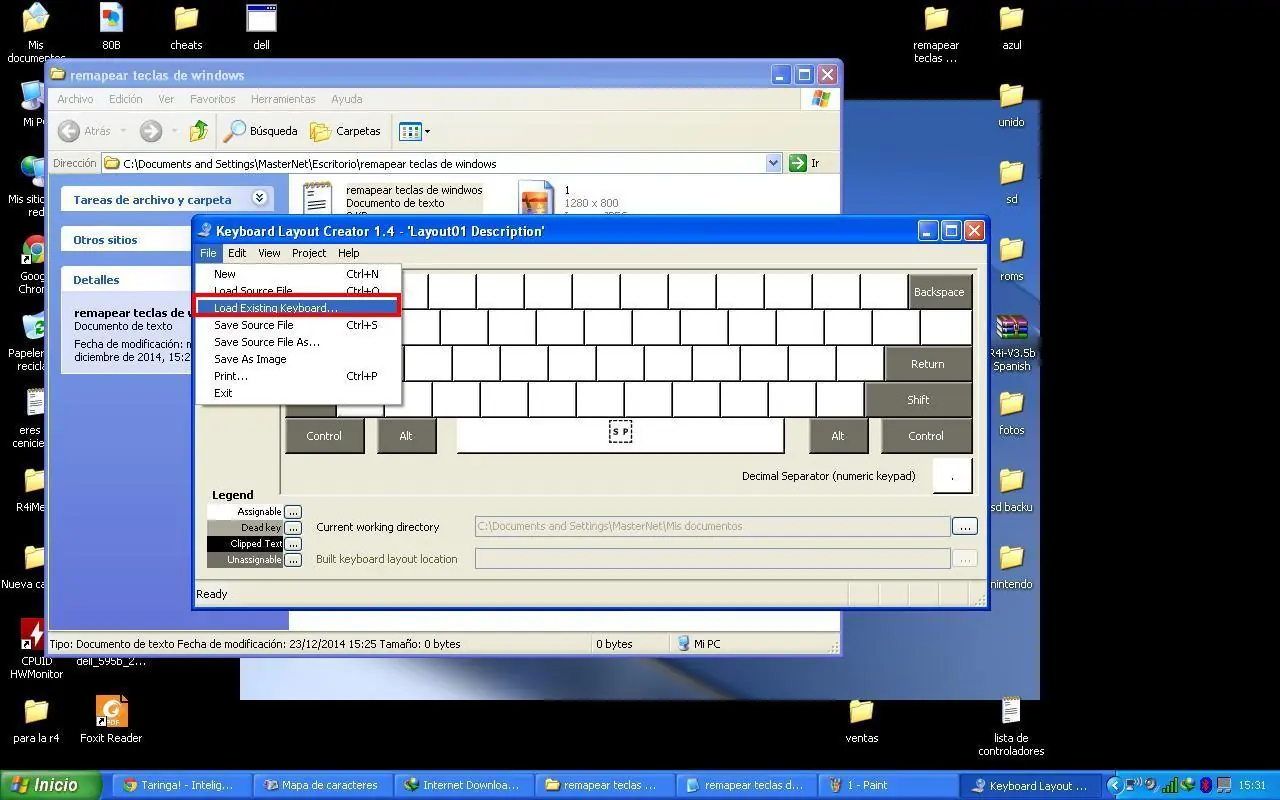Screen dimensions: 1280x800
Task: Choose Save Source File from menu
Action: tap(298, 325)
